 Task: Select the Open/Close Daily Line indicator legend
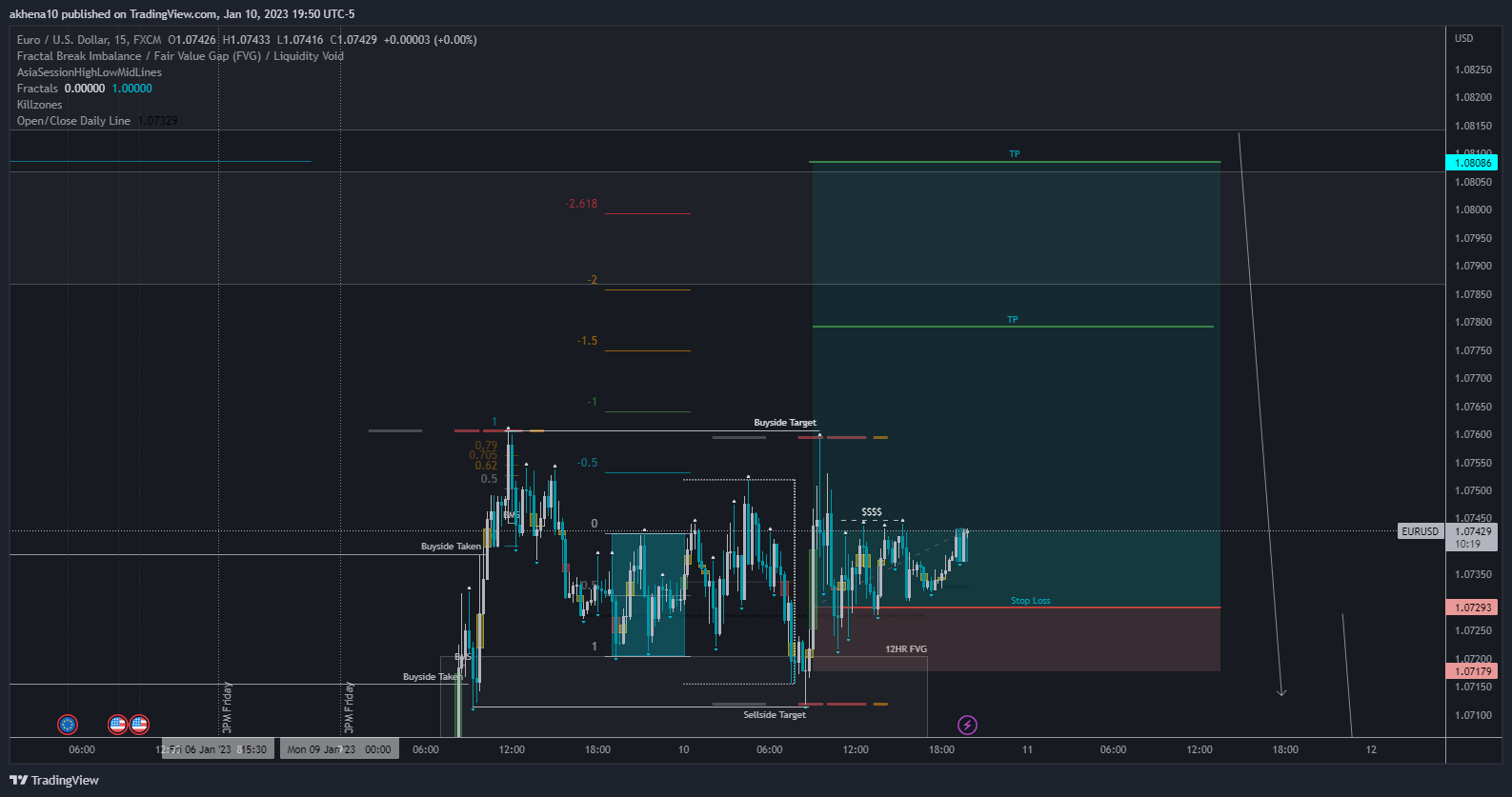click(x=73, y=121)
